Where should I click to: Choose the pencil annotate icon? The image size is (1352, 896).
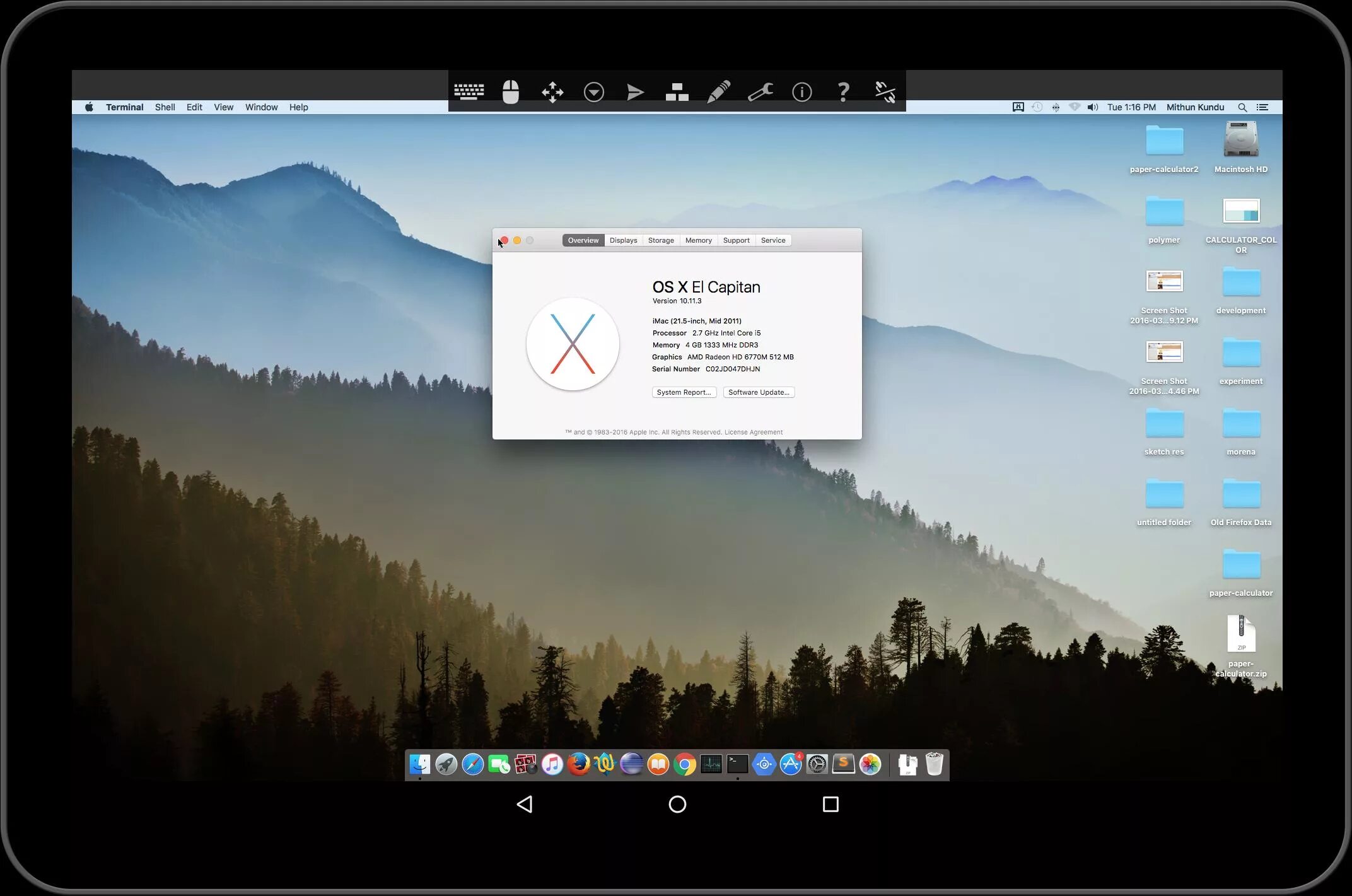tap(718, 92)
